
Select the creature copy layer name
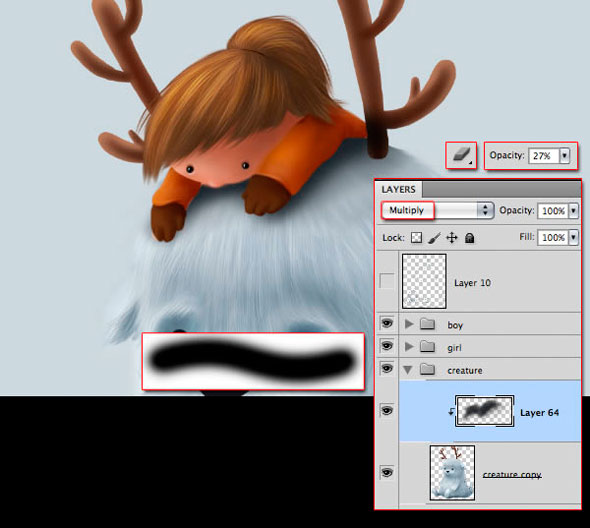tap(512, 475)
